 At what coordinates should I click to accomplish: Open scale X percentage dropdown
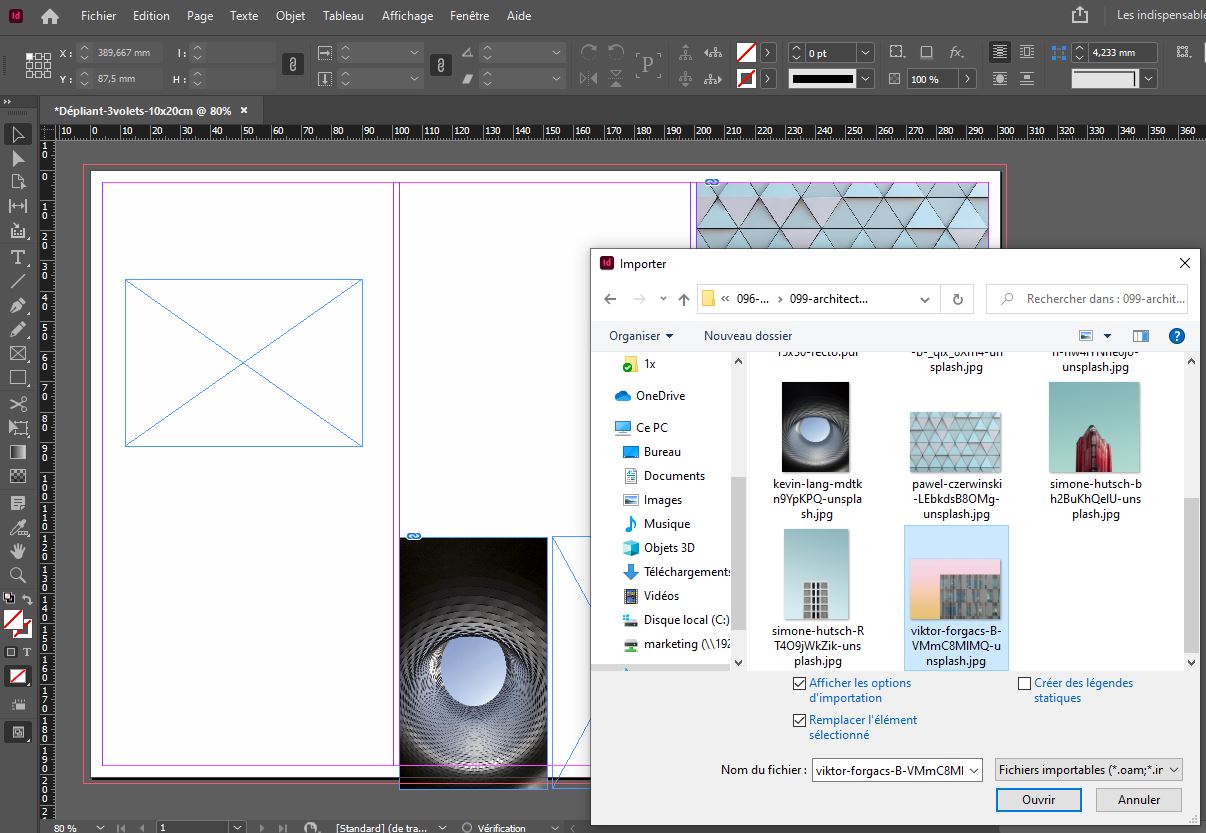pyautogui.click(x=414, y=52)
